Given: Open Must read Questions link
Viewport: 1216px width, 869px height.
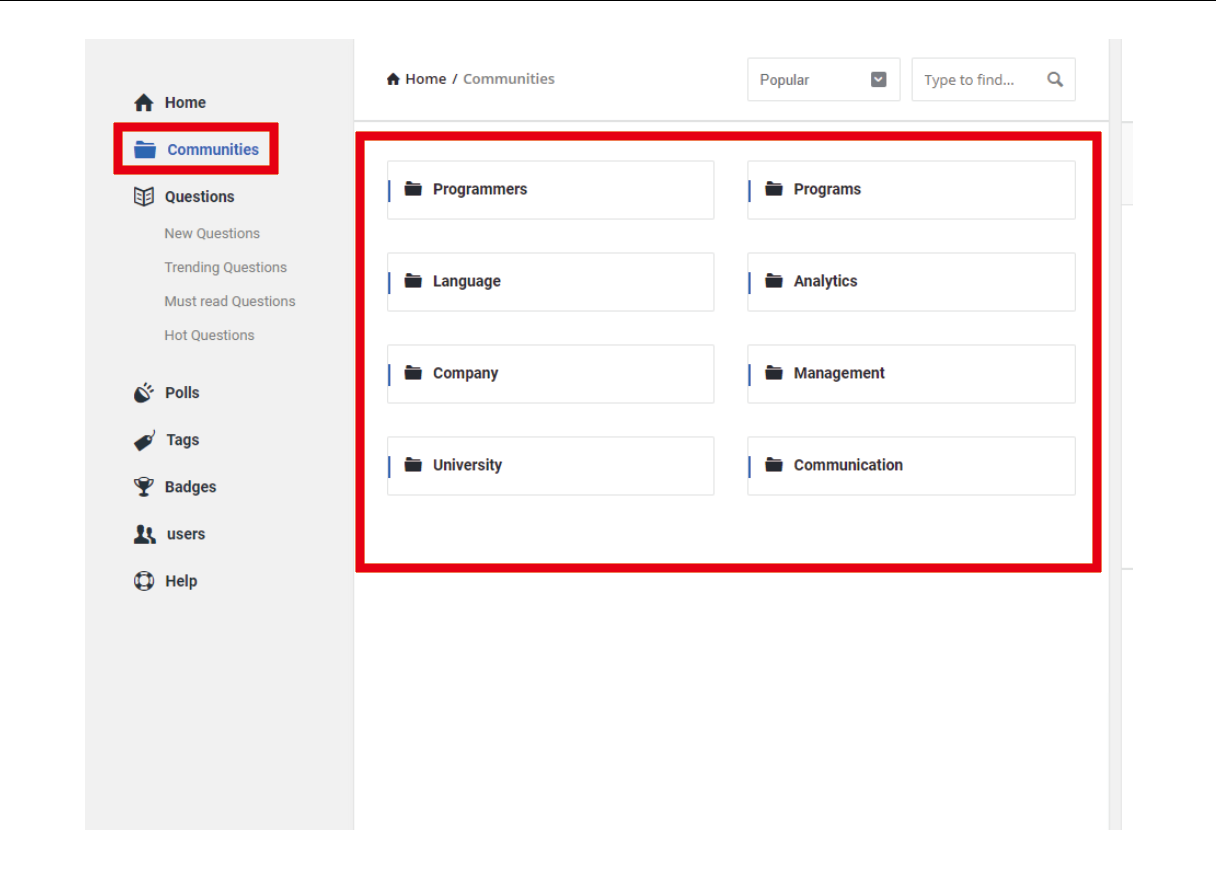Looking at the screenshot, I should pyautogui.click(x=230, y=301).
